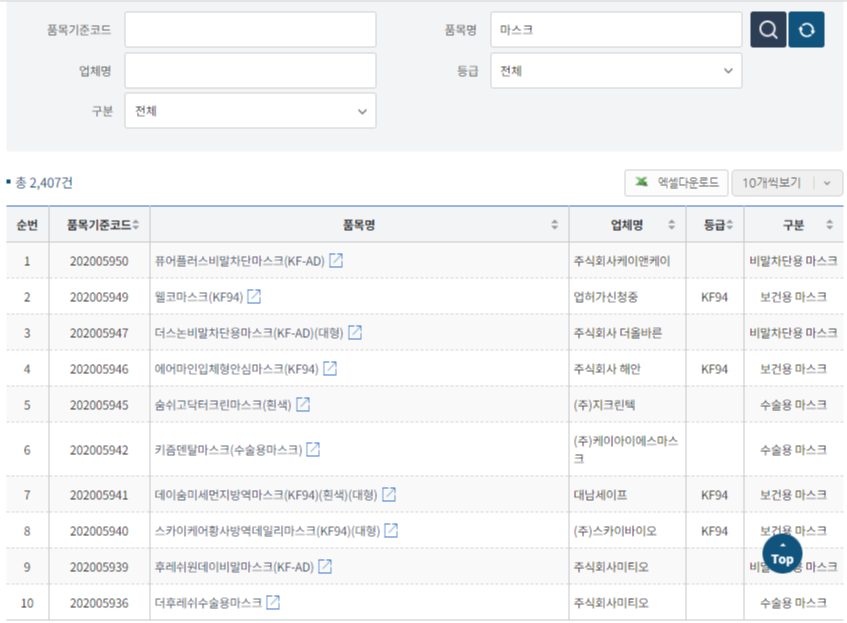Click code 202005945 cell
Screen dimensions: 847x623
99,405
